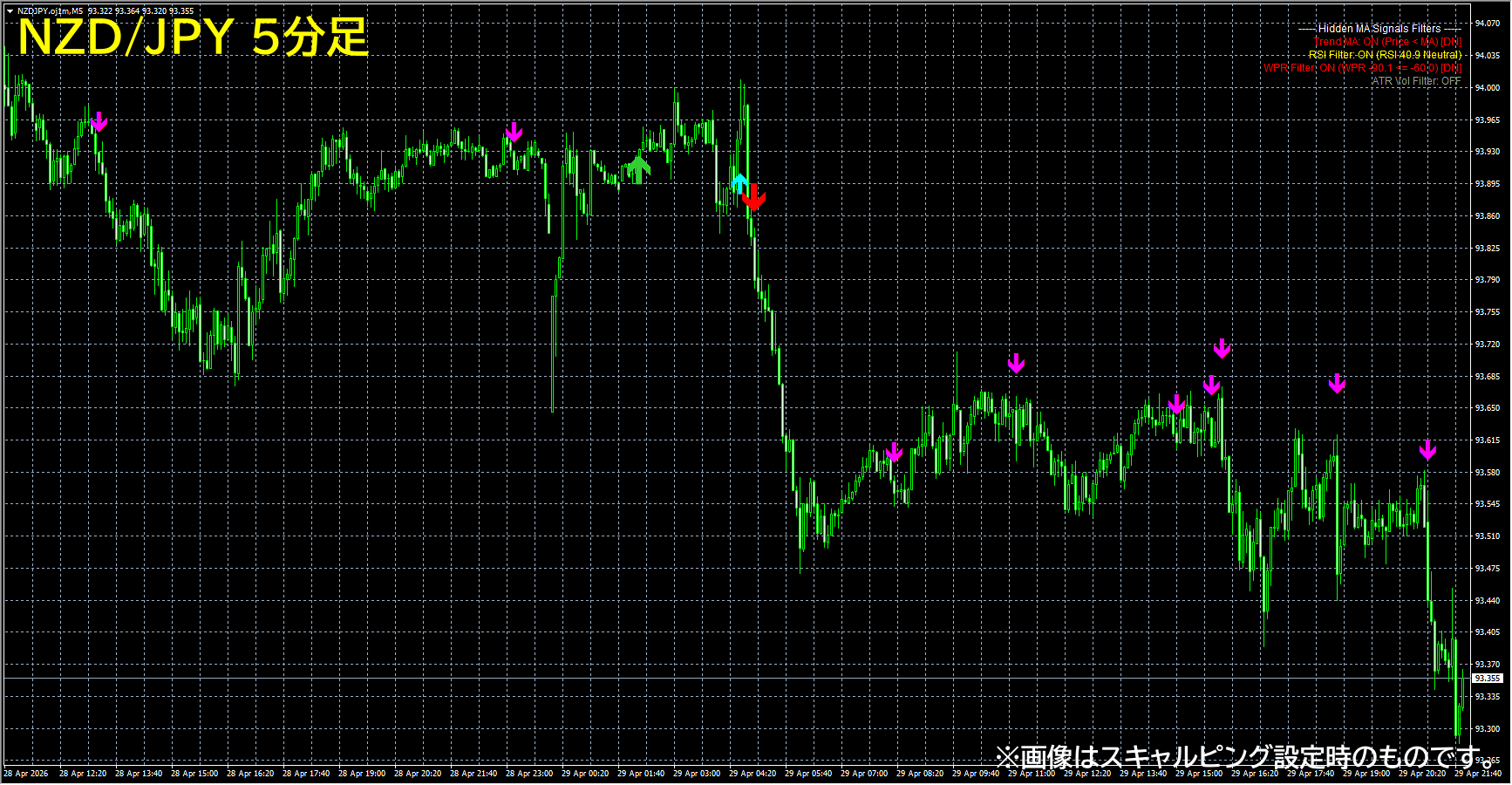
Task: Click the NZDJPY.oj1m,M5 symbol header text
Action: 50,11
